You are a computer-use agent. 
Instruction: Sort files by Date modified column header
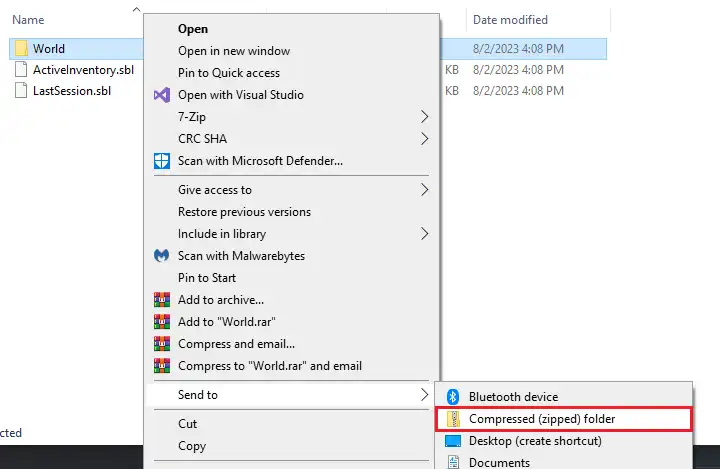(511, 19)
